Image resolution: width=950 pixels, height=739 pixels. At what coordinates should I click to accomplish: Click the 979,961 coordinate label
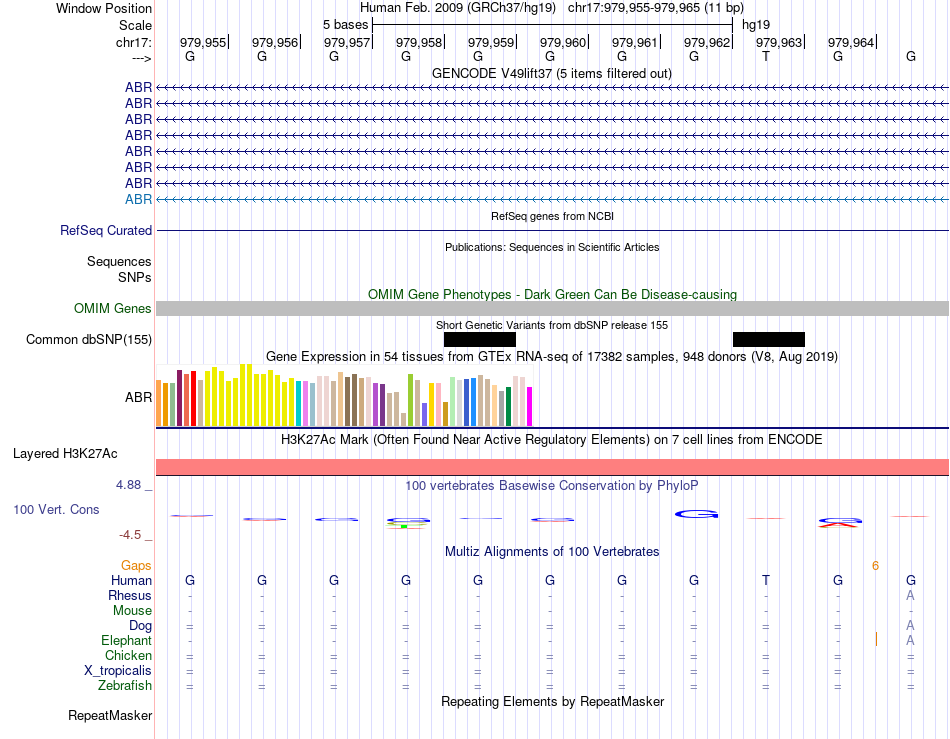point(634,42)
